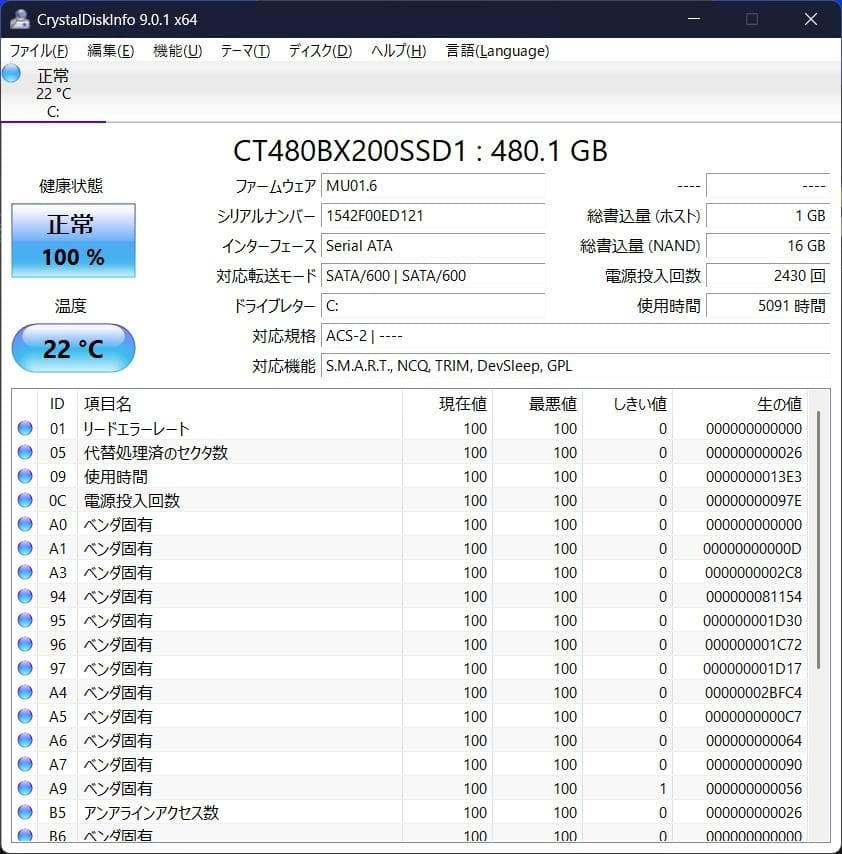This screenshot has width=842, height=854.
Task: Select the 使用時間 row name in the SMART list
Action: click(x=115, y=477)
